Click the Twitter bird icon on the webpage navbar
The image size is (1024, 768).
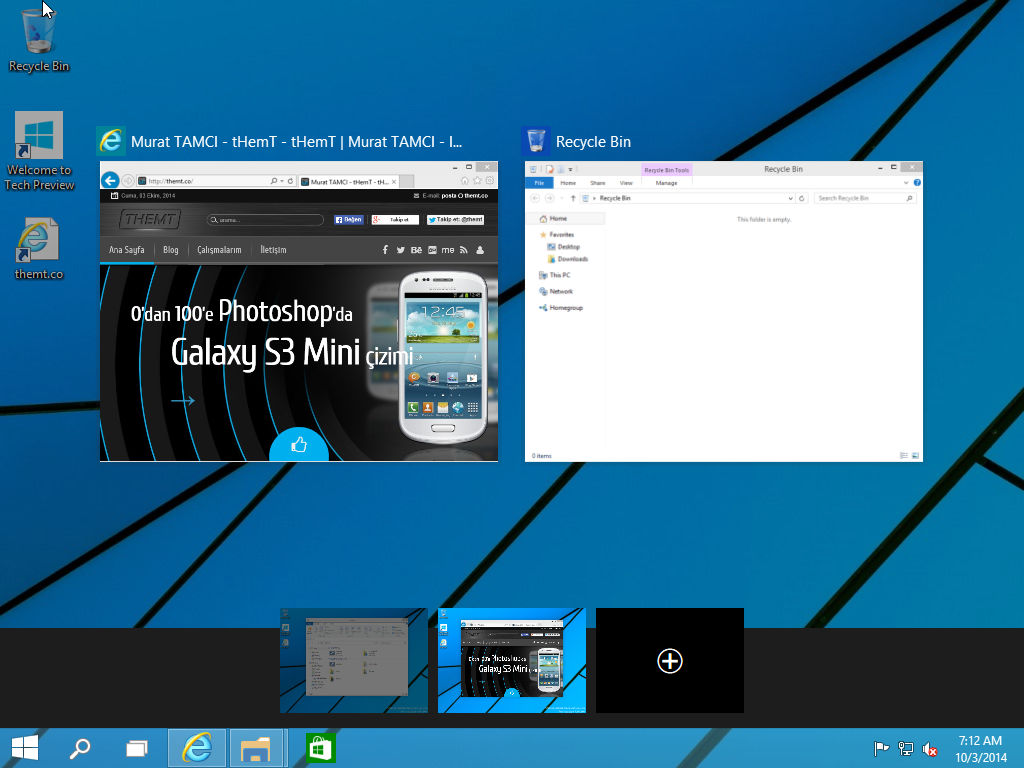(x=400, y=250)
